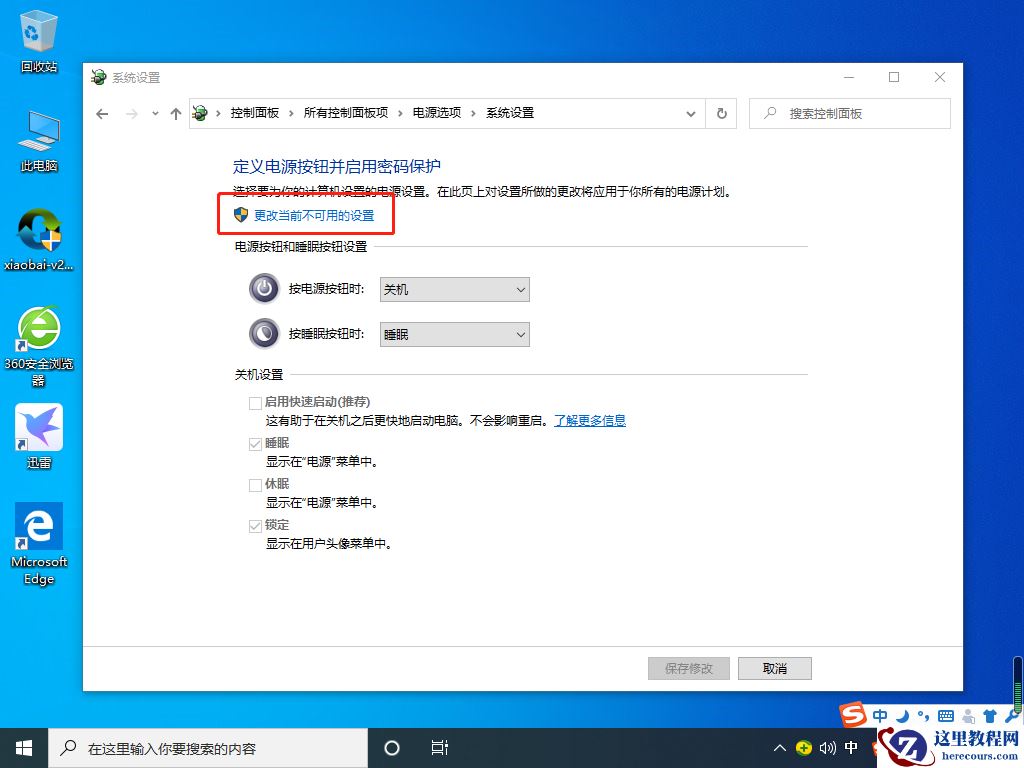The height and width of the screenshot is (768, 1024).
Task: Open the power button action dropdown showing 关机
Action: pyautogui.click(x=454, y=288)
